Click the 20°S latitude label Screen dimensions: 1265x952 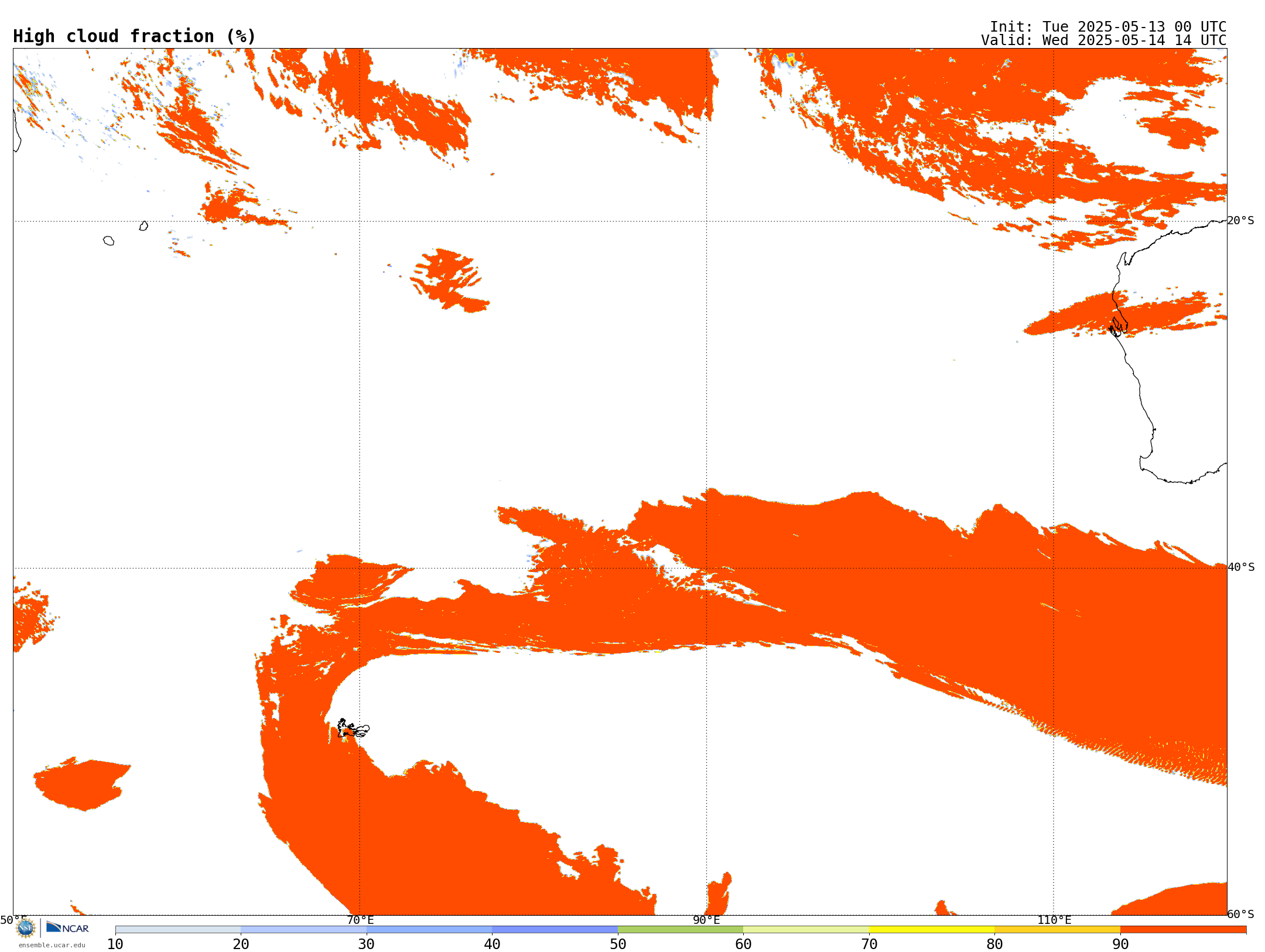point(1241,221)
